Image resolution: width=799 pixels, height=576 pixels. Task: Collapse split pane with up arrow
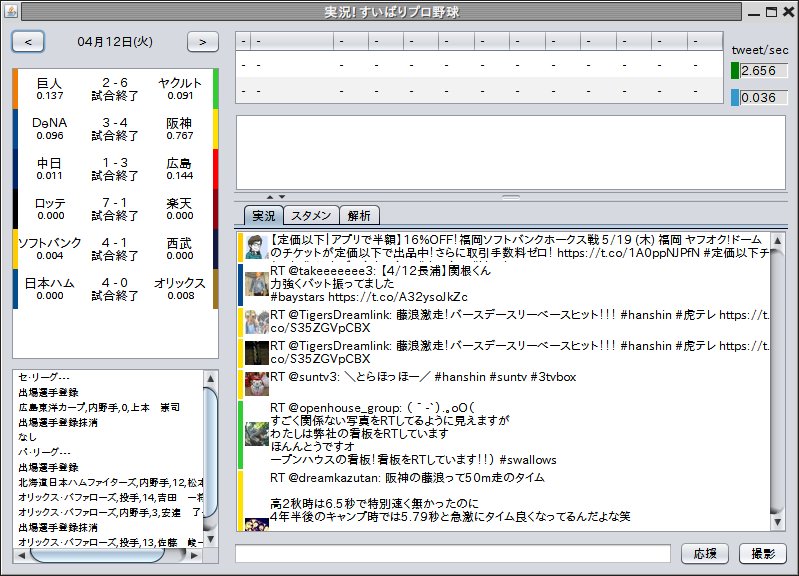270,197
